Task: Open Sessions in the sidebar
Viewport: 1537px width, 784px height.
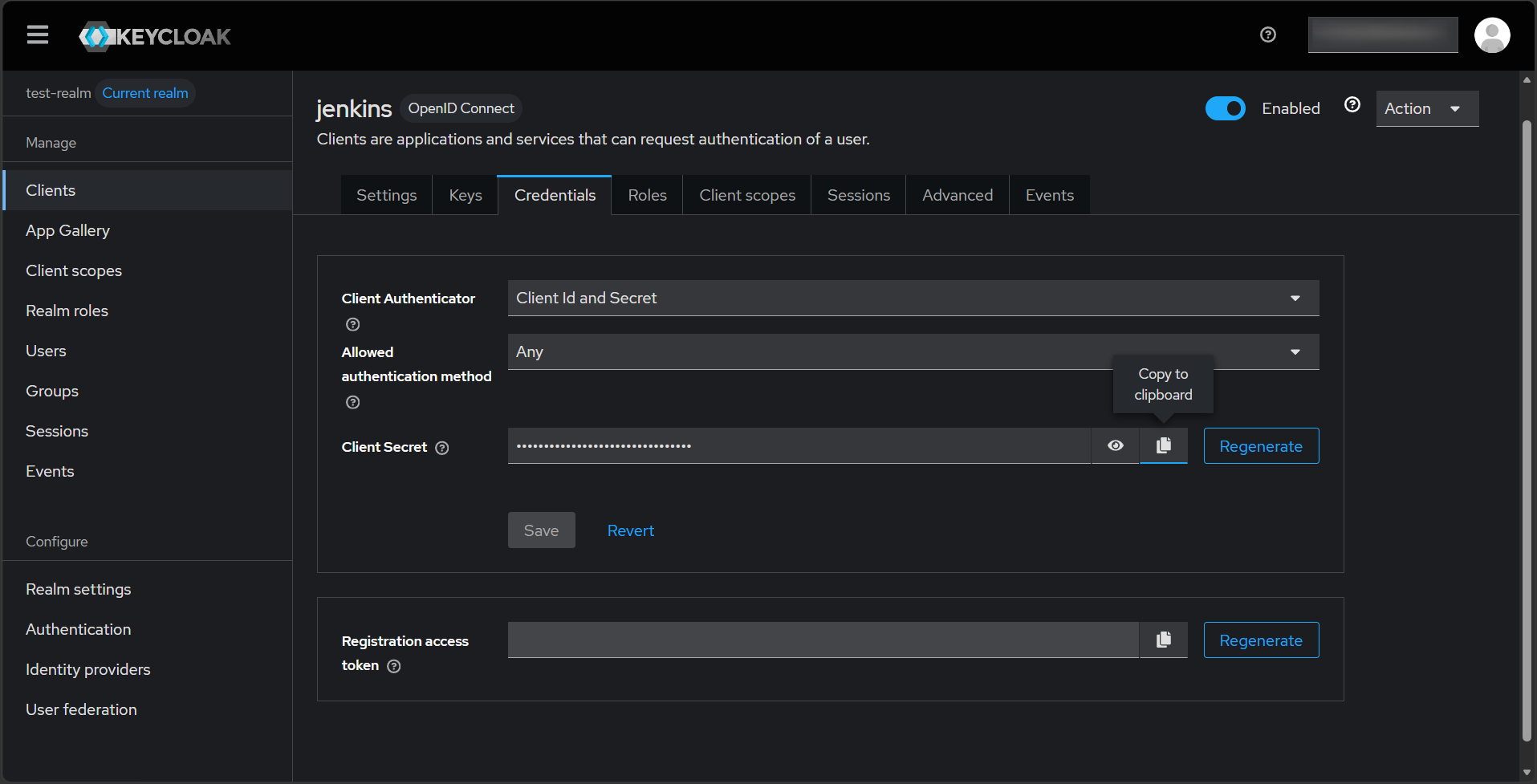Action: pos(148,431)
